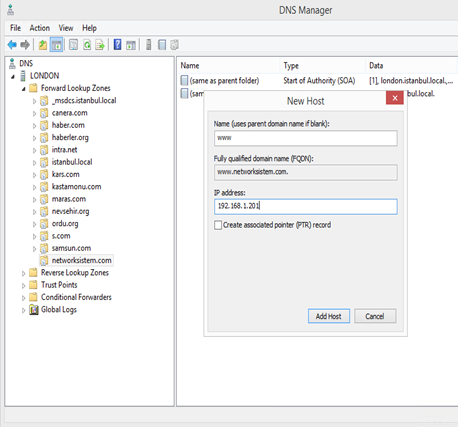The width and height of the screenshot is (458, 427).
Task: Open the Help menu
Action: pos(89,28)
